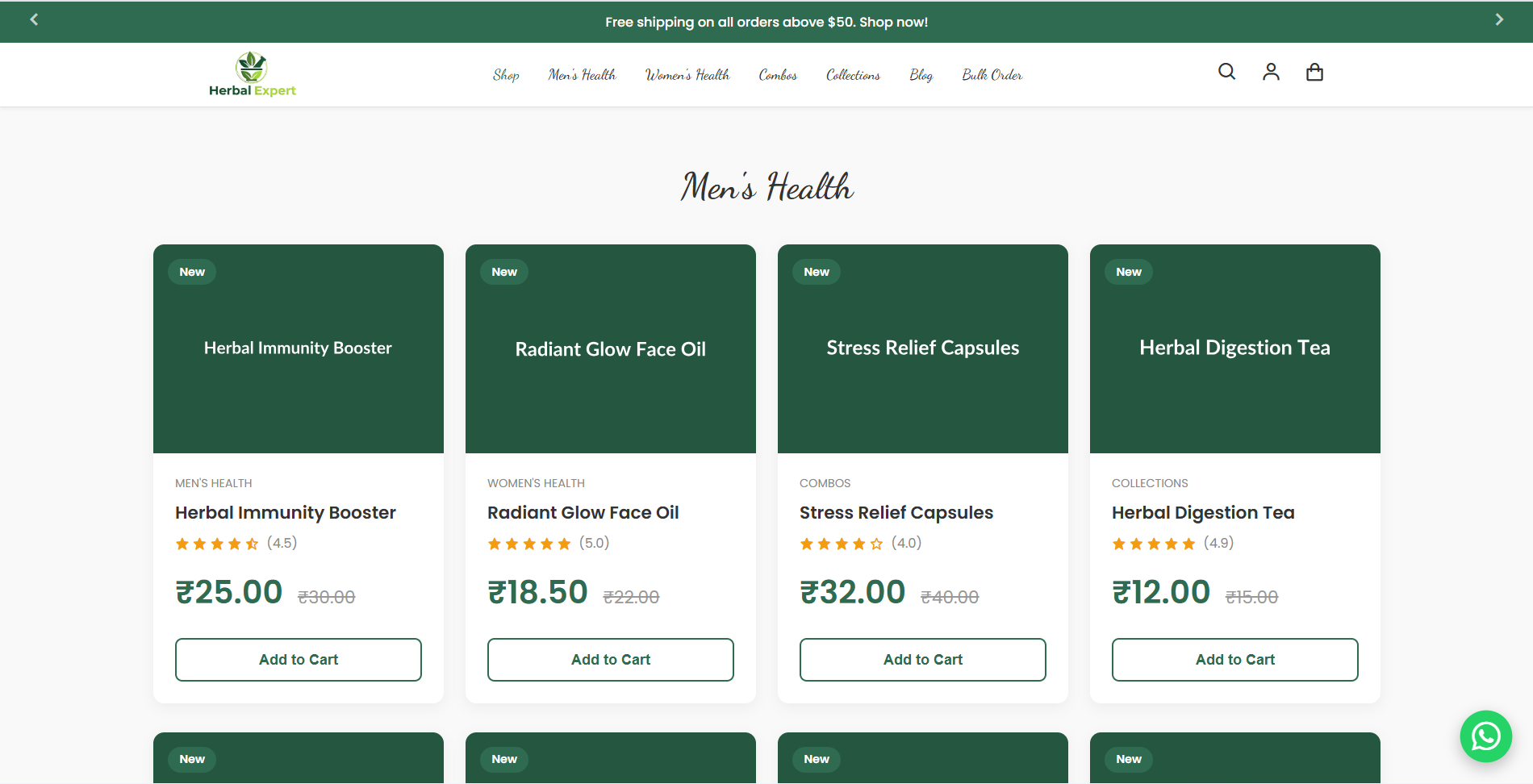Click the New badge on Herbal Immunity Booster
This screenshot has width=1533, height=784.
(192, 272)
